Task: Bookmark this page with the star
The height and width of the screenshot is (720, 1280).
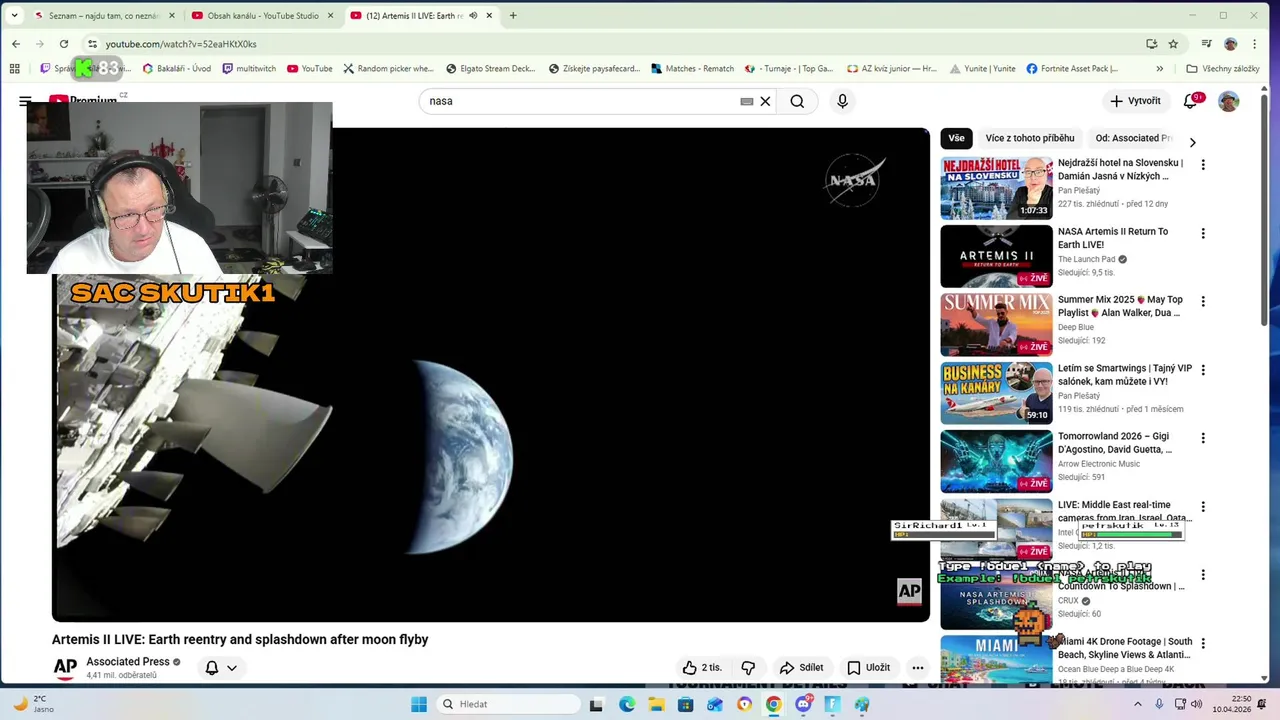Action: click(x=1173, y=44)
